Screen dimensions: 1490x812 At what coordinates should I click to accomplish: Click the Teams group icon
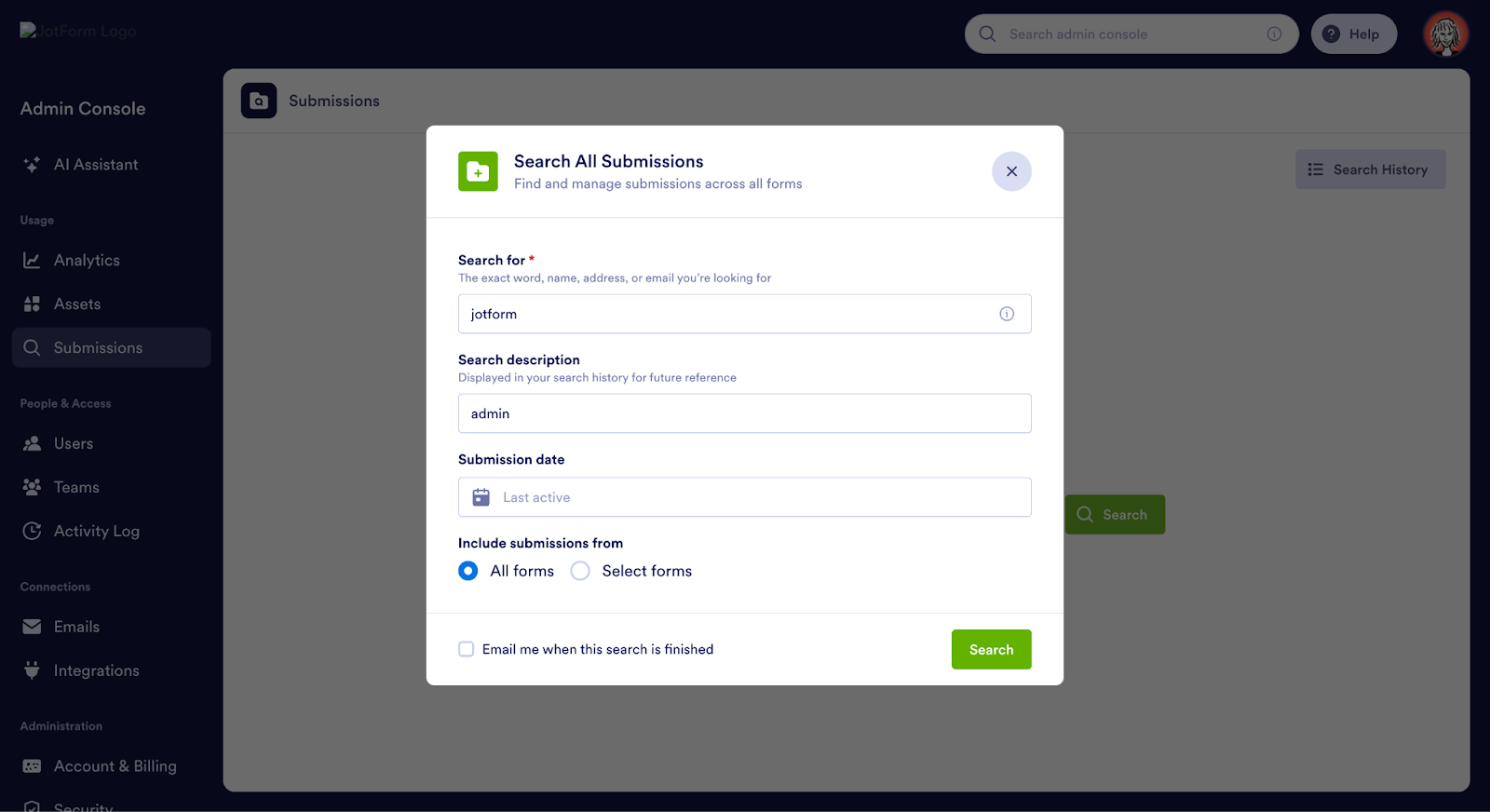(x=32, y=487)
